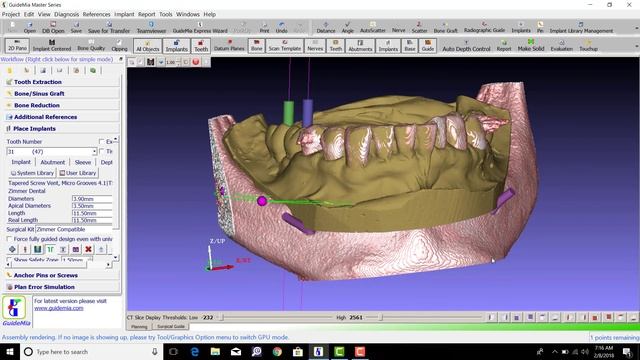Click the red X delete implant icon
This screenshot has width=640, height=360.
point(88,249)
